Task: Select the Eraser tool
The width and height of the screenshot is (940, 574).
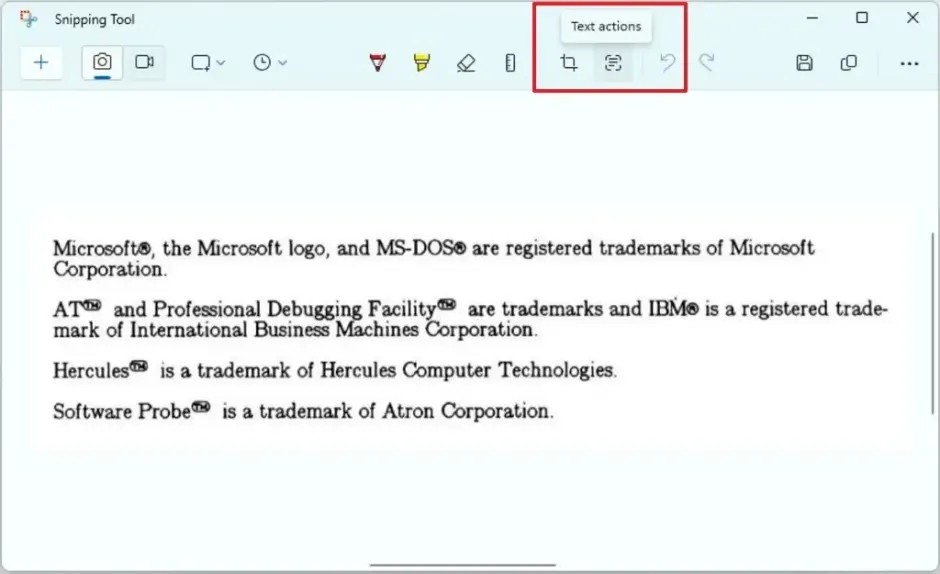Action: point(465,63)
